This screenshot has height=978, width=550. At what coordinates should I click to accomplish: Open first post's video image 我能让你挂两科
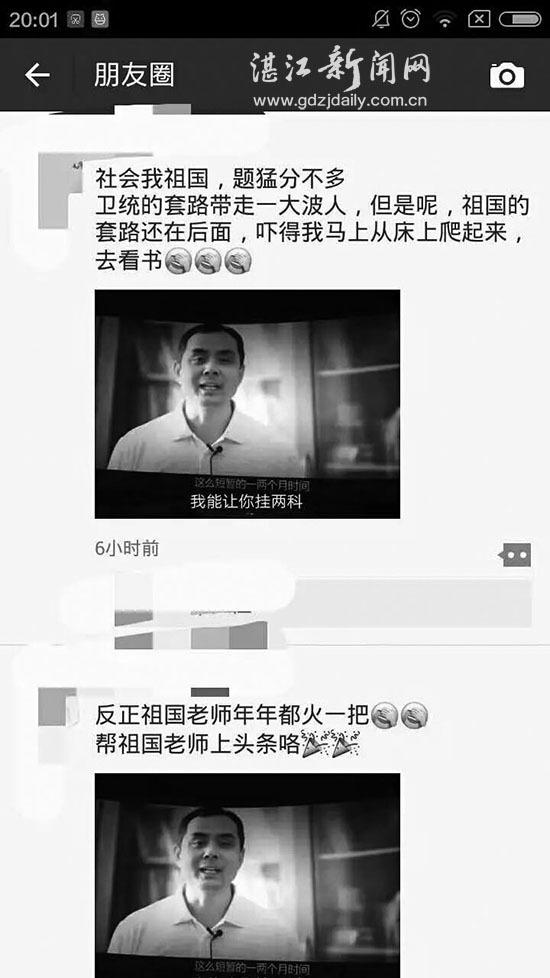click(248, 404)
